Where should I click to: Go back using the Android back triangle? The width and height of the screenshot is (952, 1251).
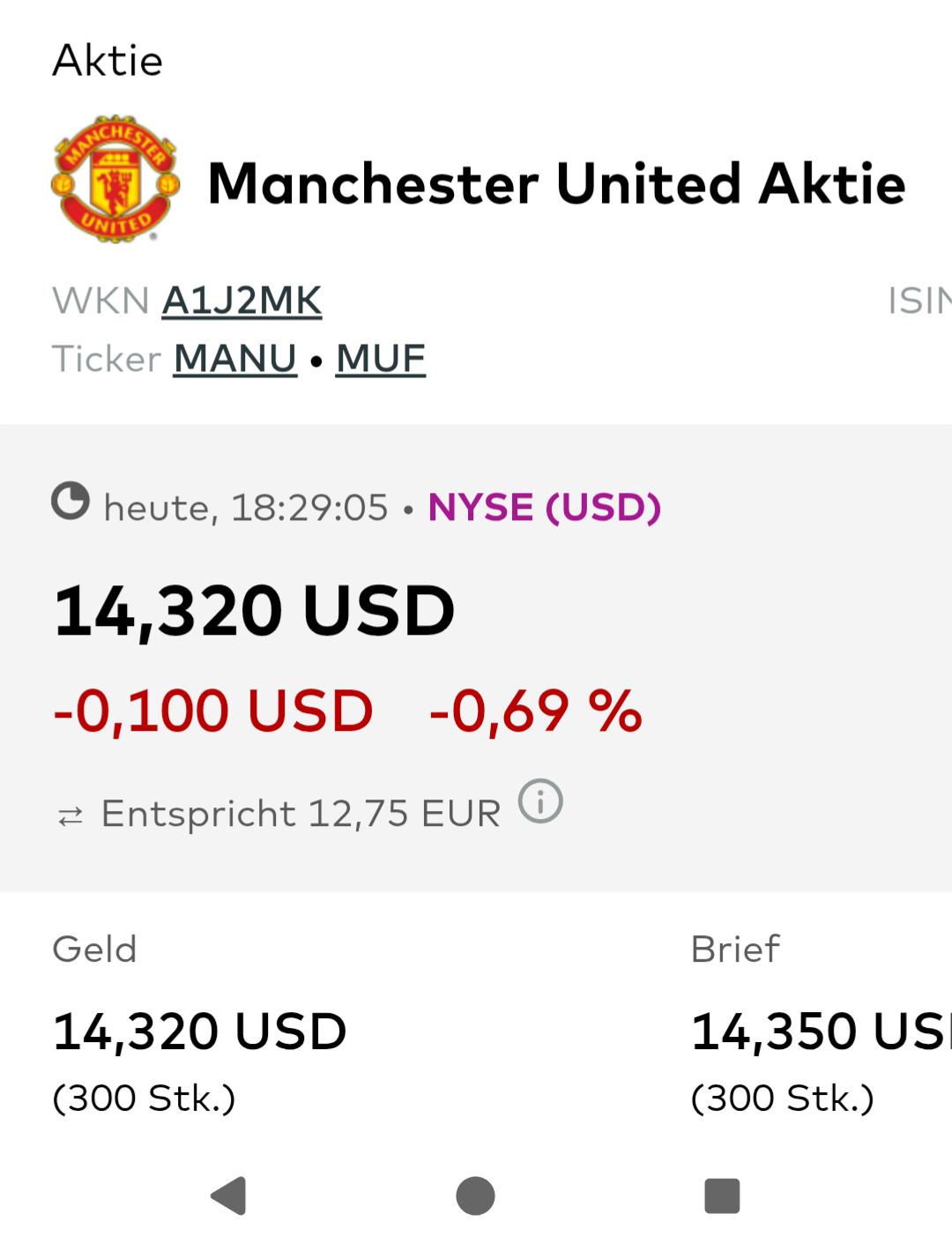228,1195
